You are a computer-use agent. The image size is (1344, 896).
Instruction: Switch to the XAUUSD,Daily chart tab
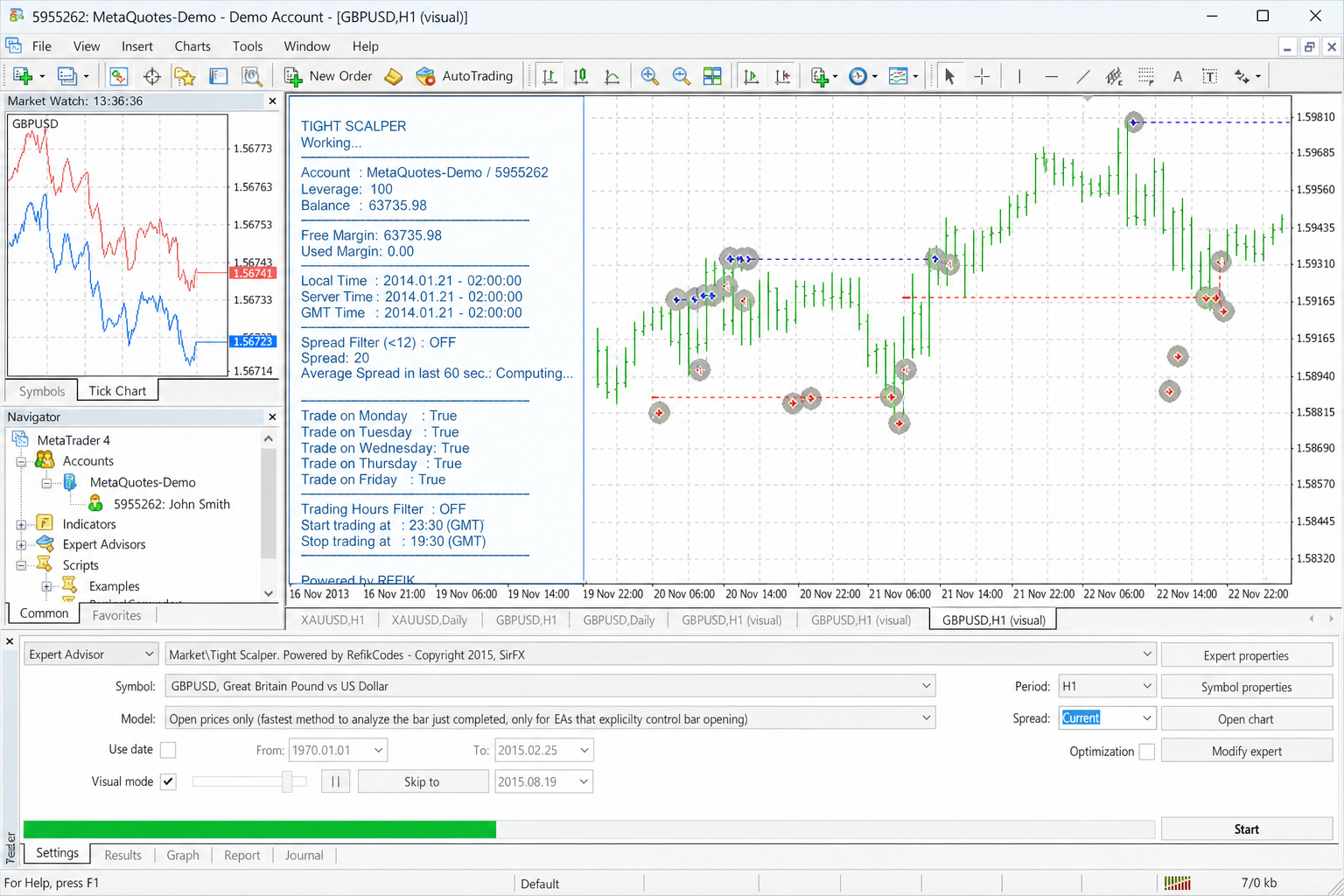point(429,620)
